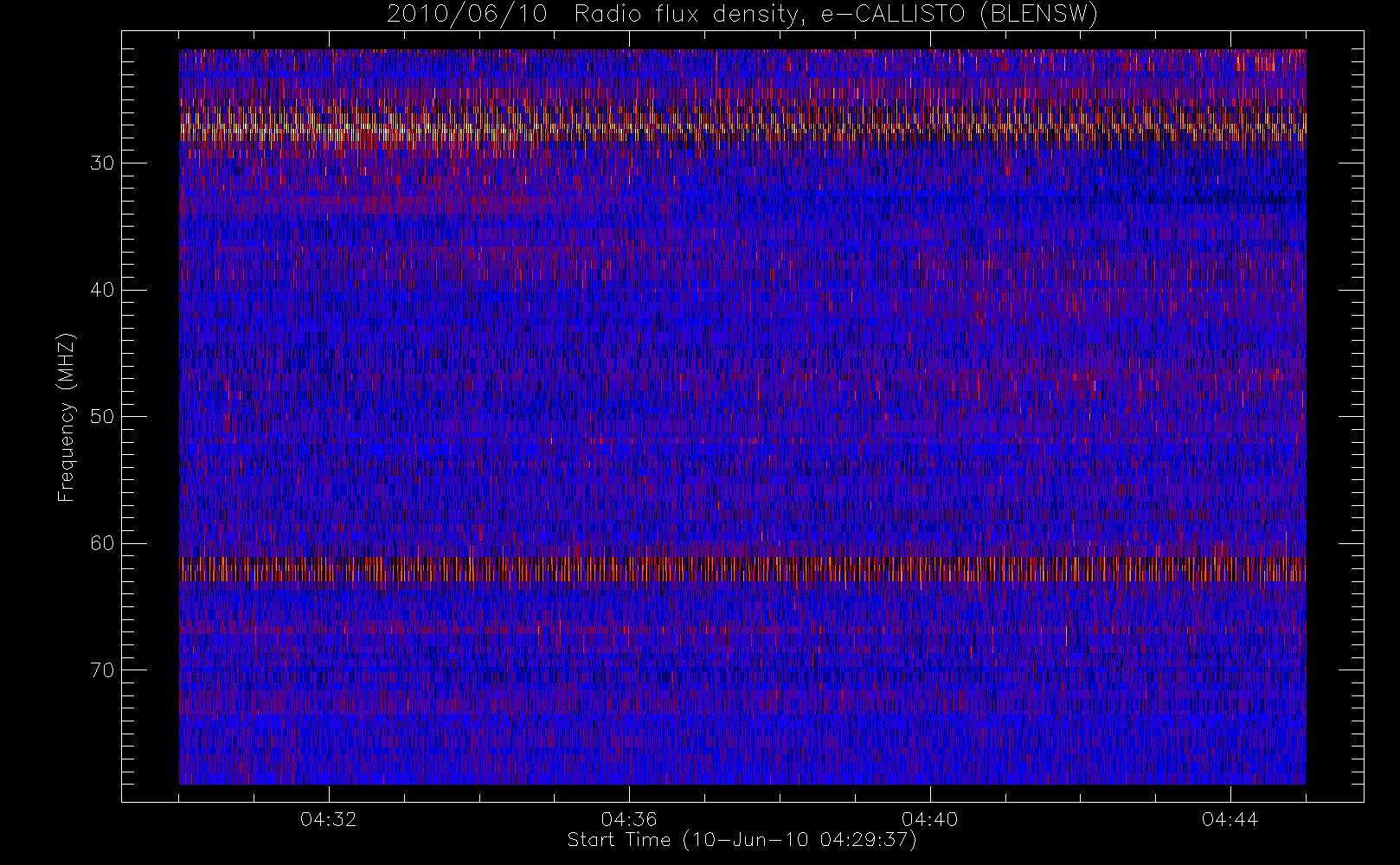Click the 40 frequency tick label
Screen dimensions: 1400x865
point(102,290)
